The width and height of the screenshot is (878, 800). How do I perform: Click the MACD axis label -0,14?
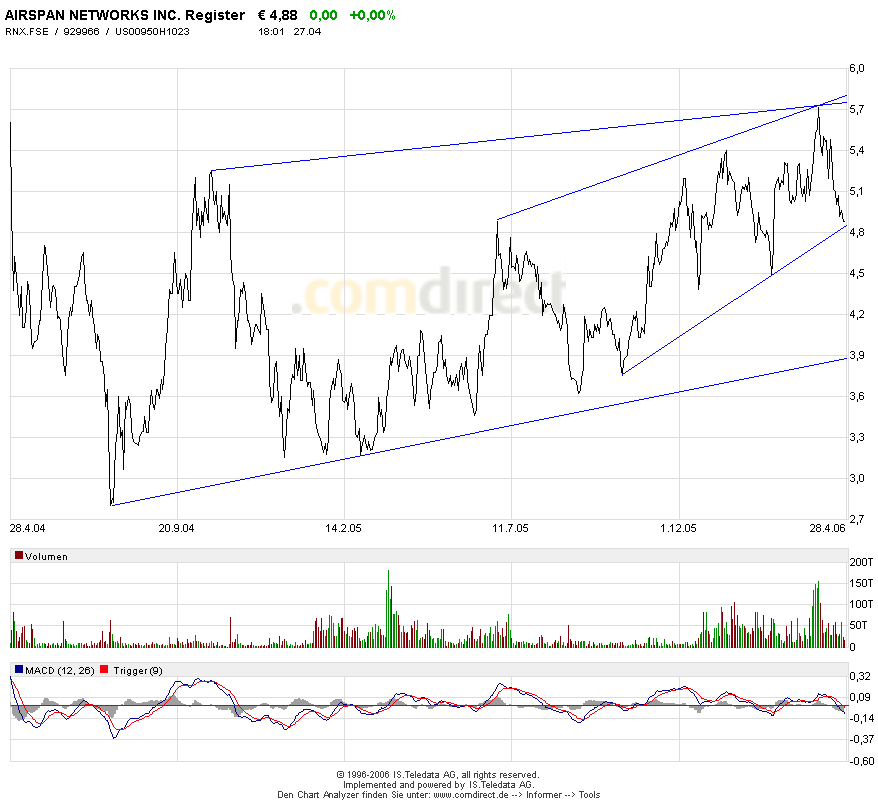tap(861, 719)
